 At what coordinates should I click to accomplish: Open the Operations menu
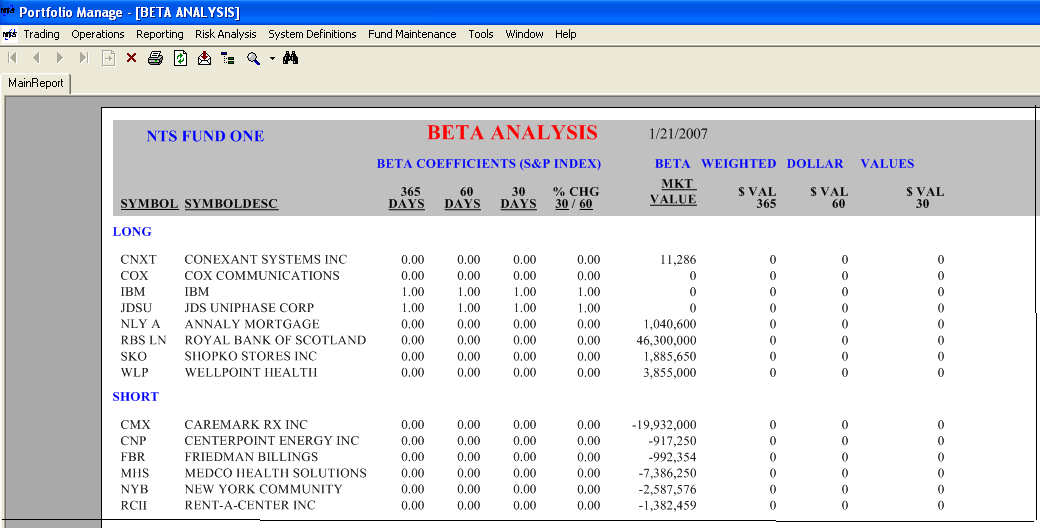point(98,34)
